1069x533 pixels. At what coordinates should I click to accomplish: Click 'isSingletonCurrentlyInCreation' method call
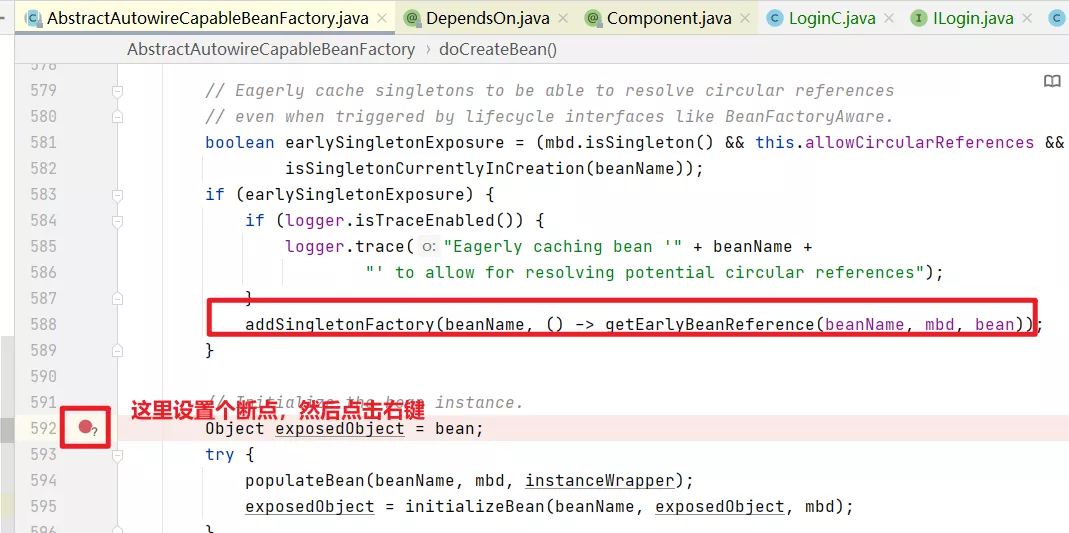435,169
